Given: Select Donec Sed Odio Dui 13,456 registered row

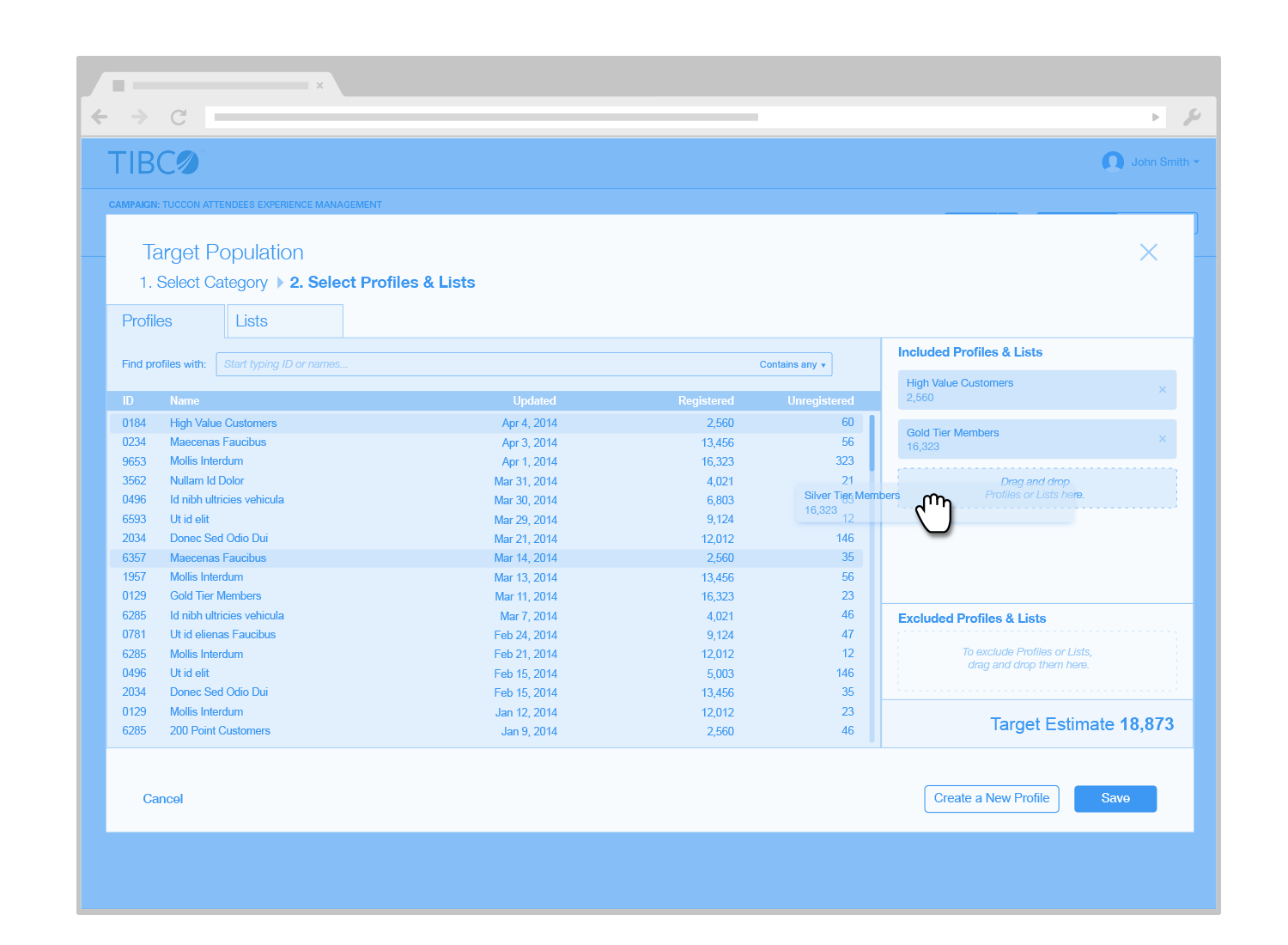Looking at the screenshot, I should pyautogui.click(x=487, y=692).
